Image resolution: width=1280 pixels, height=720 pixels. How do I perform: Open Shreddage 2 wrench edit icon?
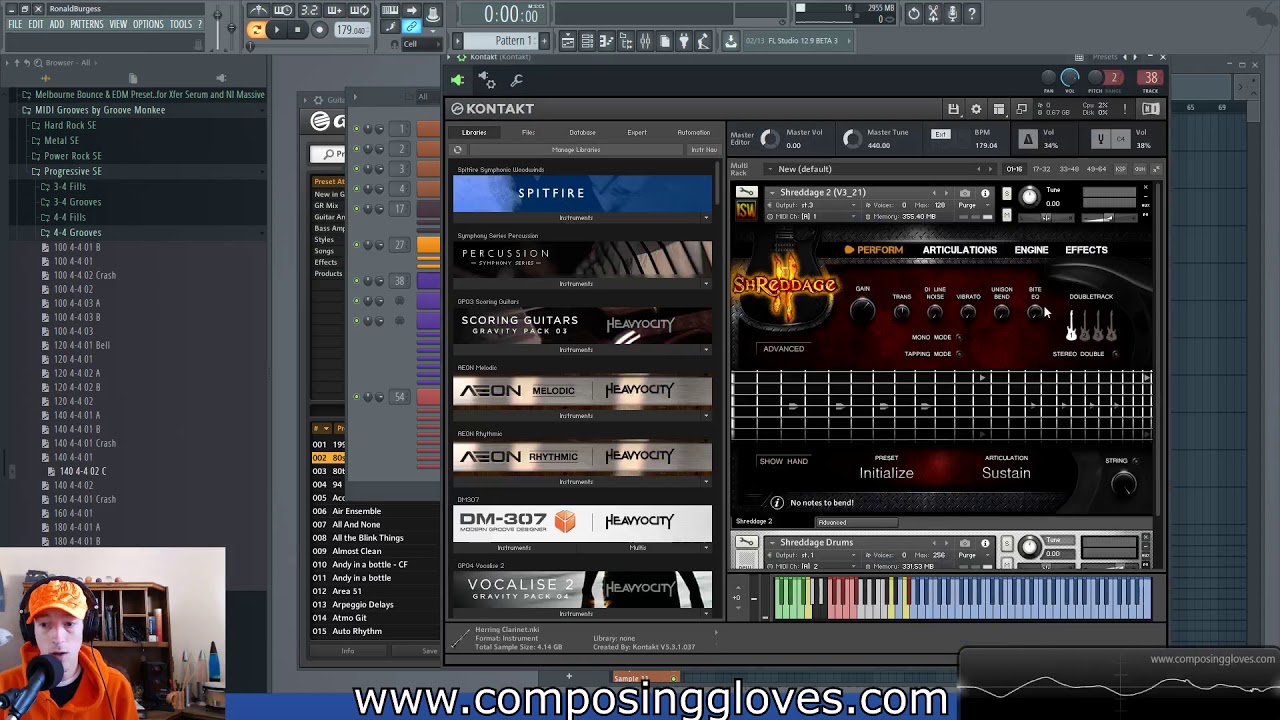(x=746, y=192)
